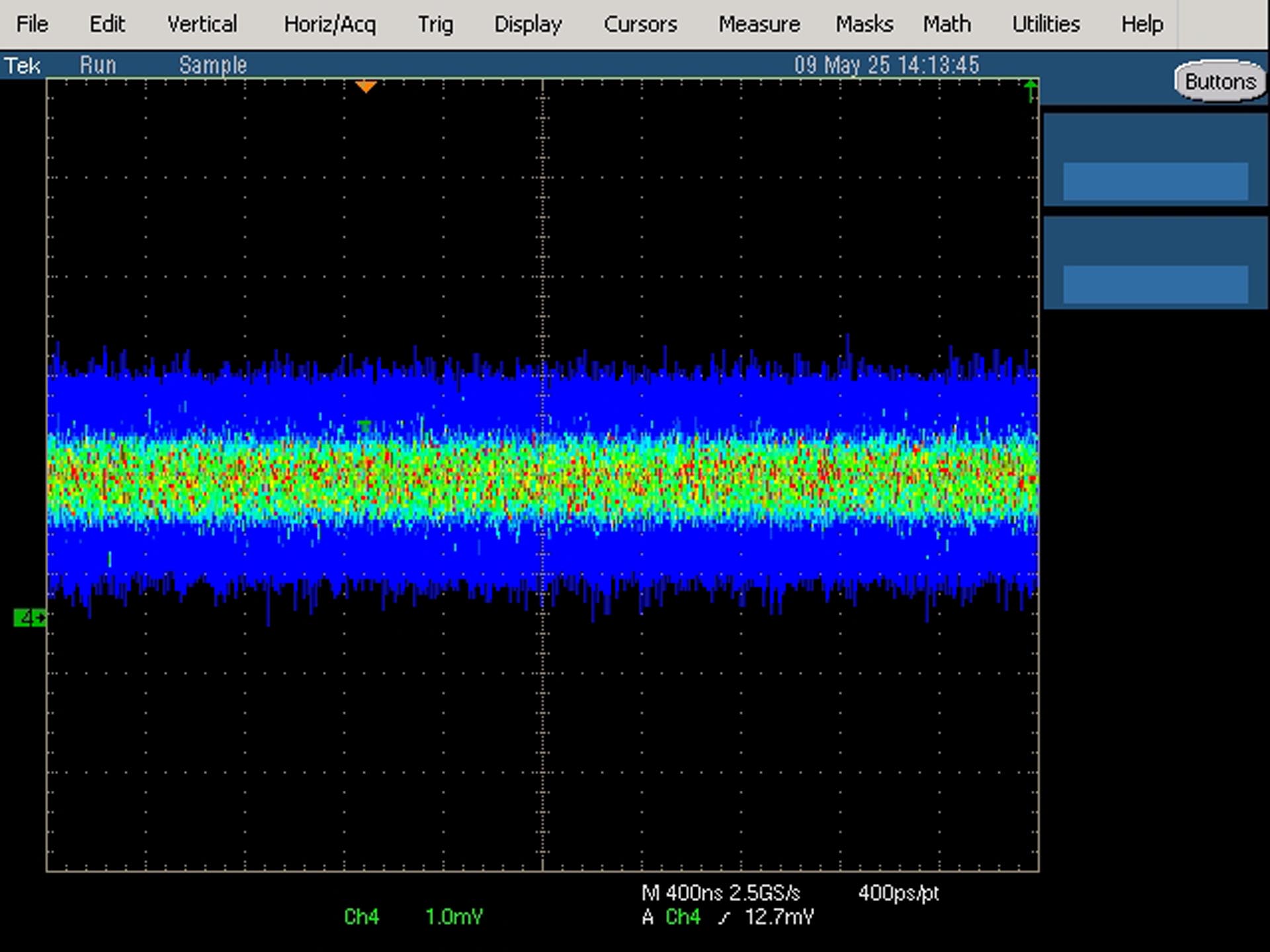Viewport: 1270px width, 952px height.
Task: Open the Trig menu
Action: coord(435,24)
